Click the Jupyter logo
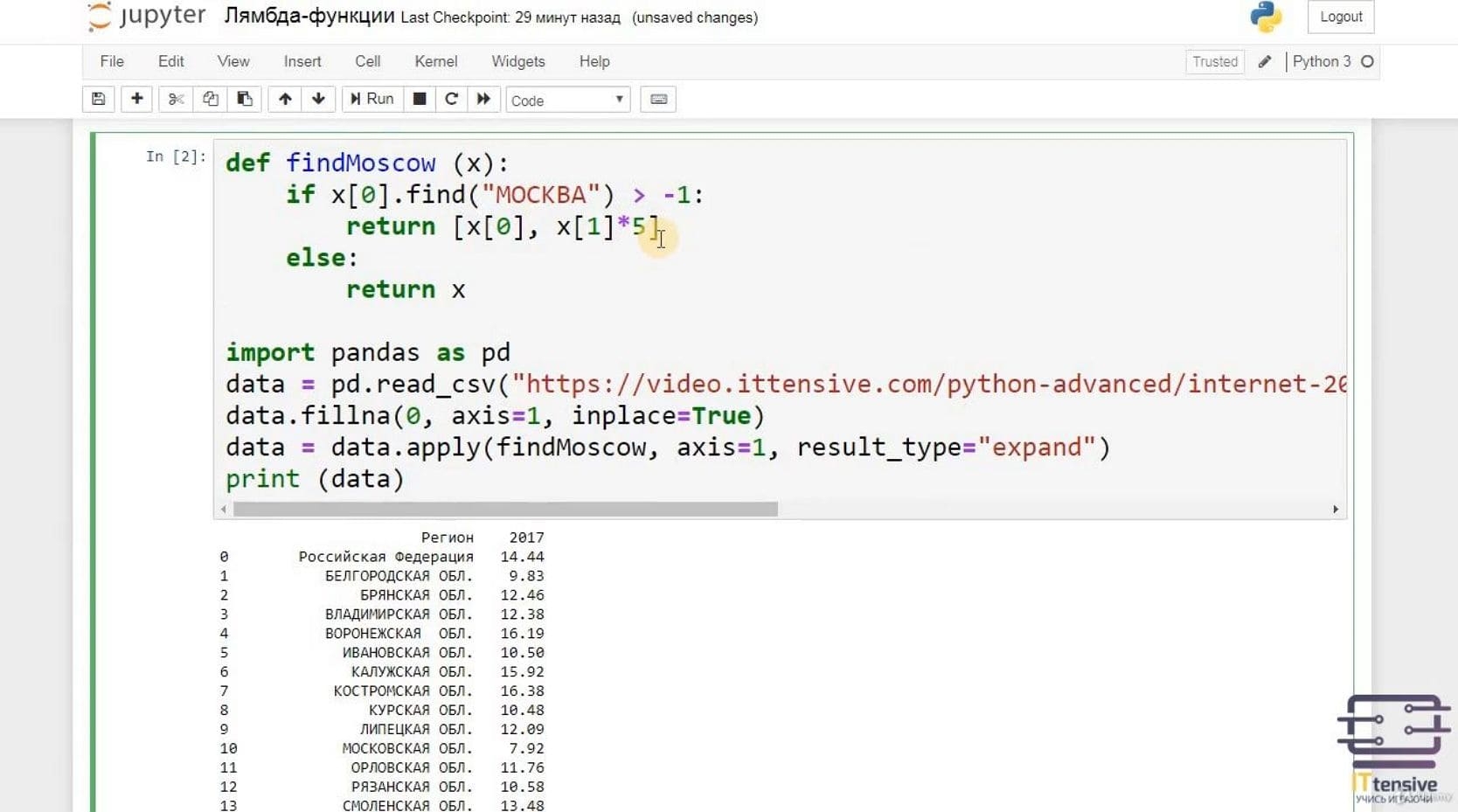This screenshot has height=812, width=1458. coord(147,17)
